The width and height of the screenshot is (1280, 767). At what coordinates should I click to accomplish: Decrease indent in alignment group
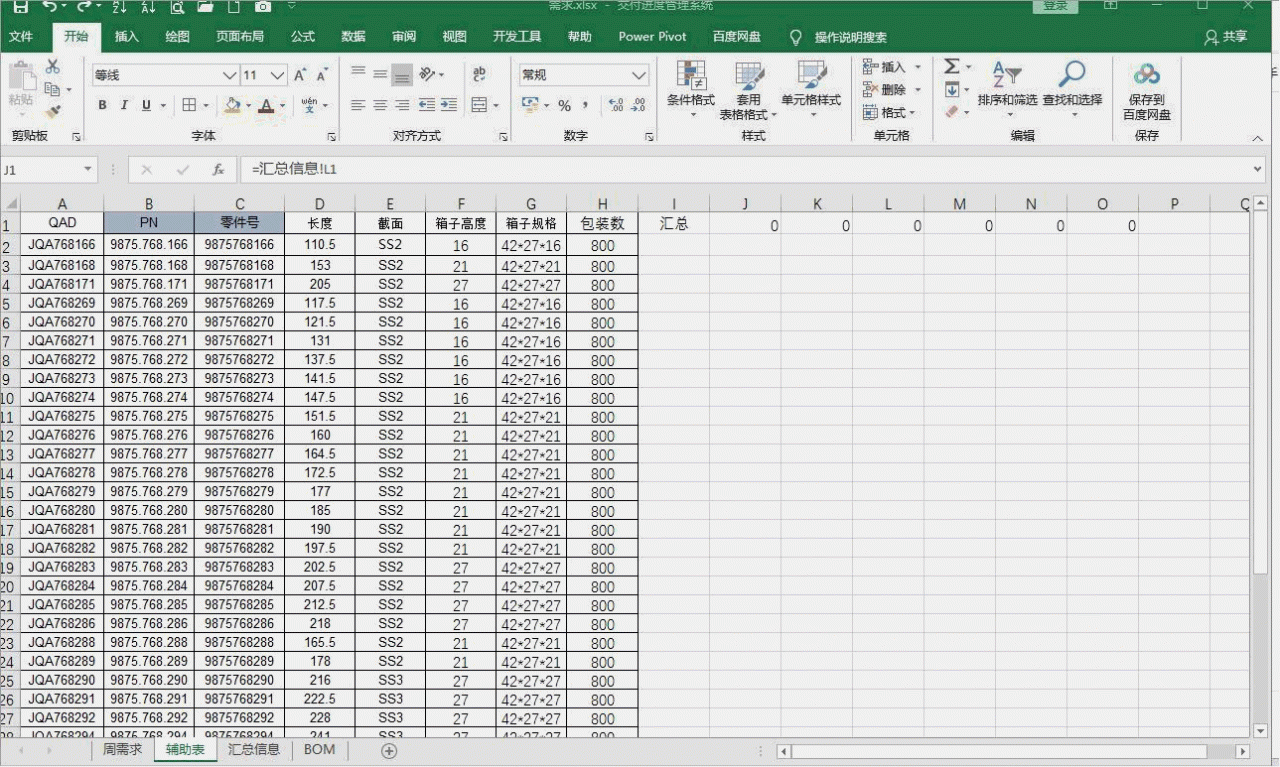427,105
